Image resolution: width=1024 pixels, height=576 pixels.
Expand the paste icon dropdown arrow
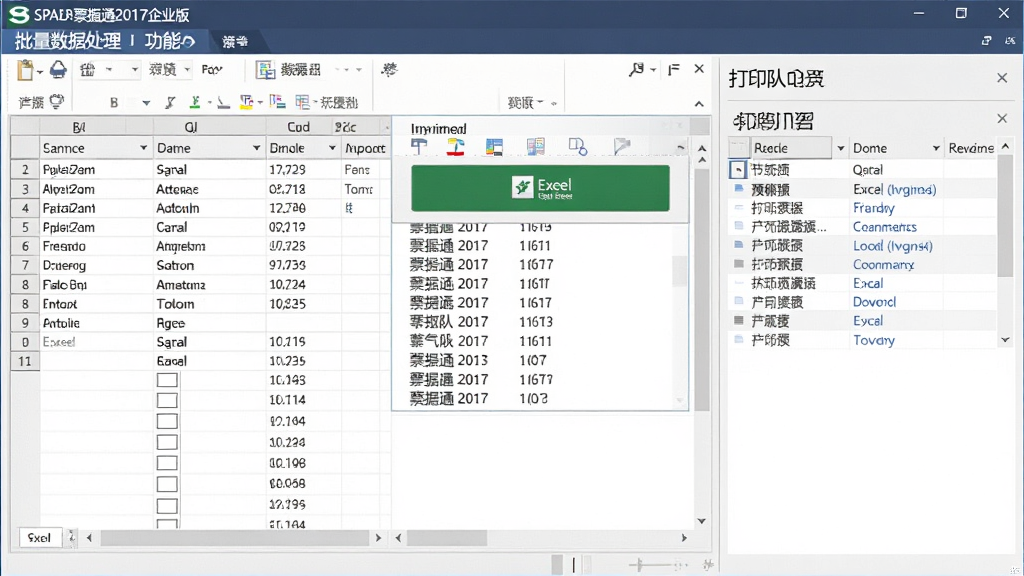tap(40, 71)
